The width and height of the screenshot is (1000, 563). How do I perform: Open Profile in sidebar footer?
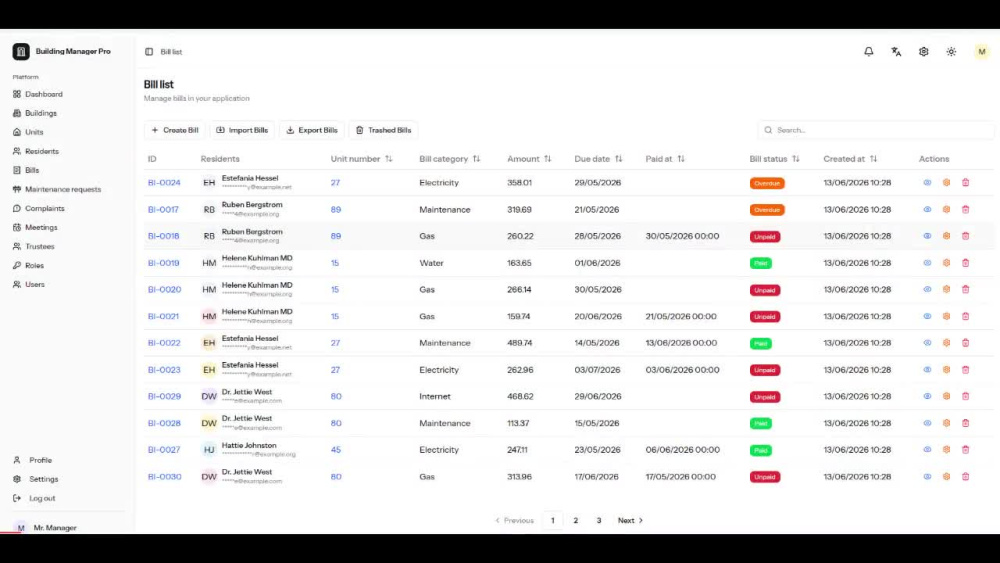[33, 460]
